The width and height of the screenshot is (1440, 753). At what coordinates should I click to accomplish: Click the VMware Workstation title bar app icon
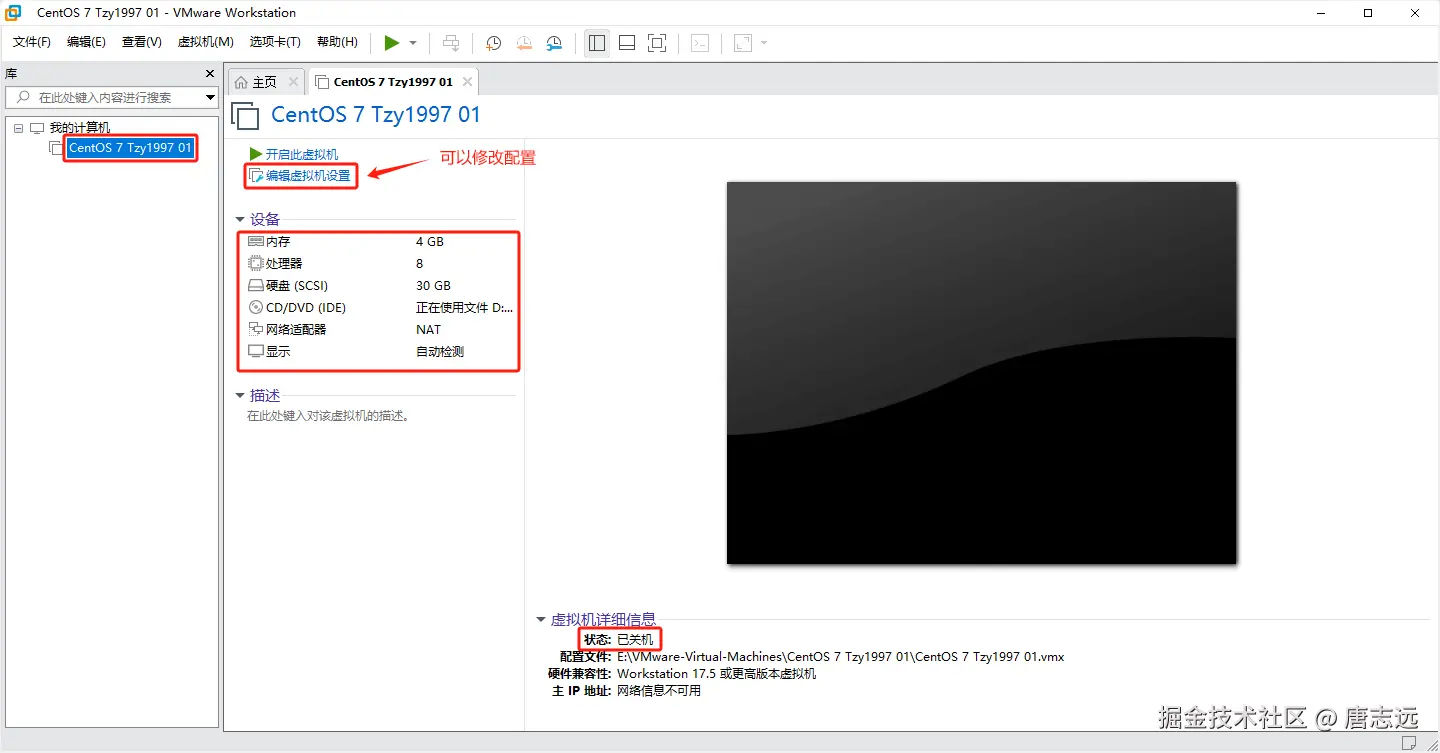(14, 13)
